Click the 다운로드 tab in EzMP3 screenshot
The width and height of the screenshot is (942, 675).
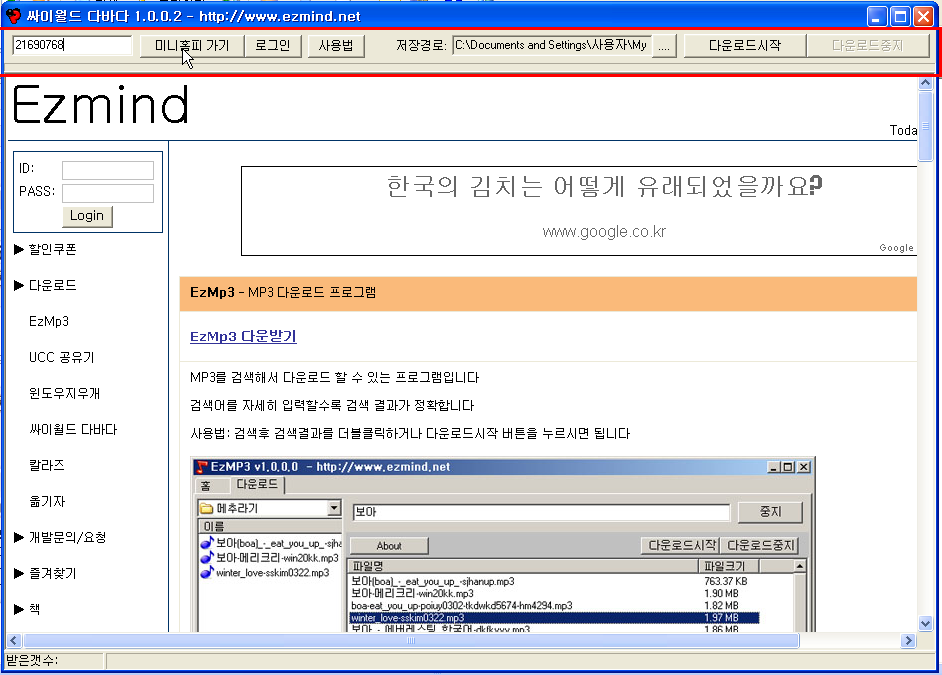point(257,484)
